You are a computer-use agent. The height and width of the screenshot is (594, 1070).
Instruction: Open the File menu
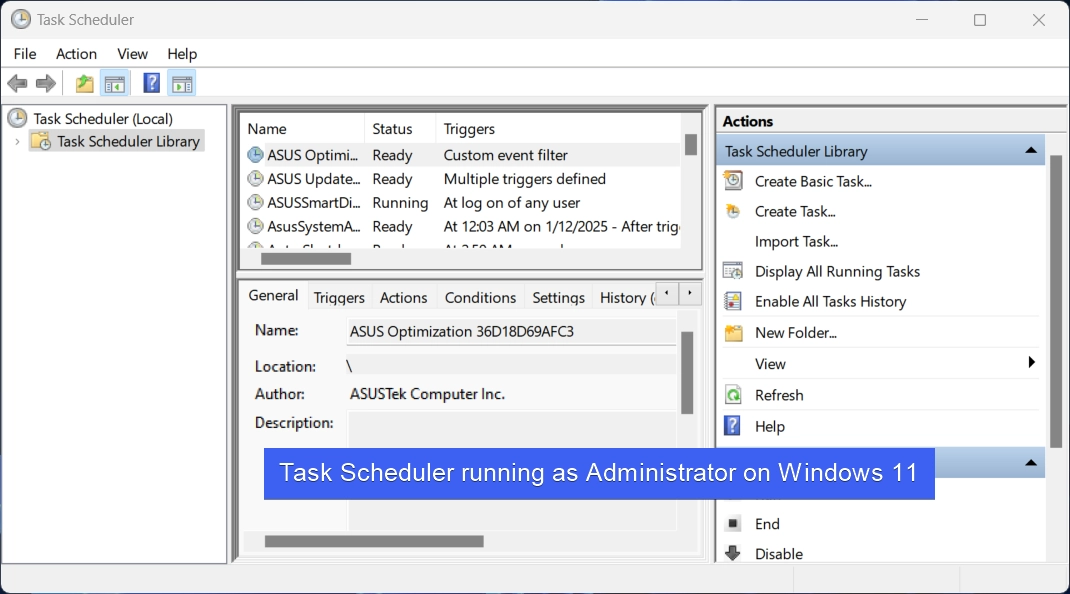pos(25,54)
